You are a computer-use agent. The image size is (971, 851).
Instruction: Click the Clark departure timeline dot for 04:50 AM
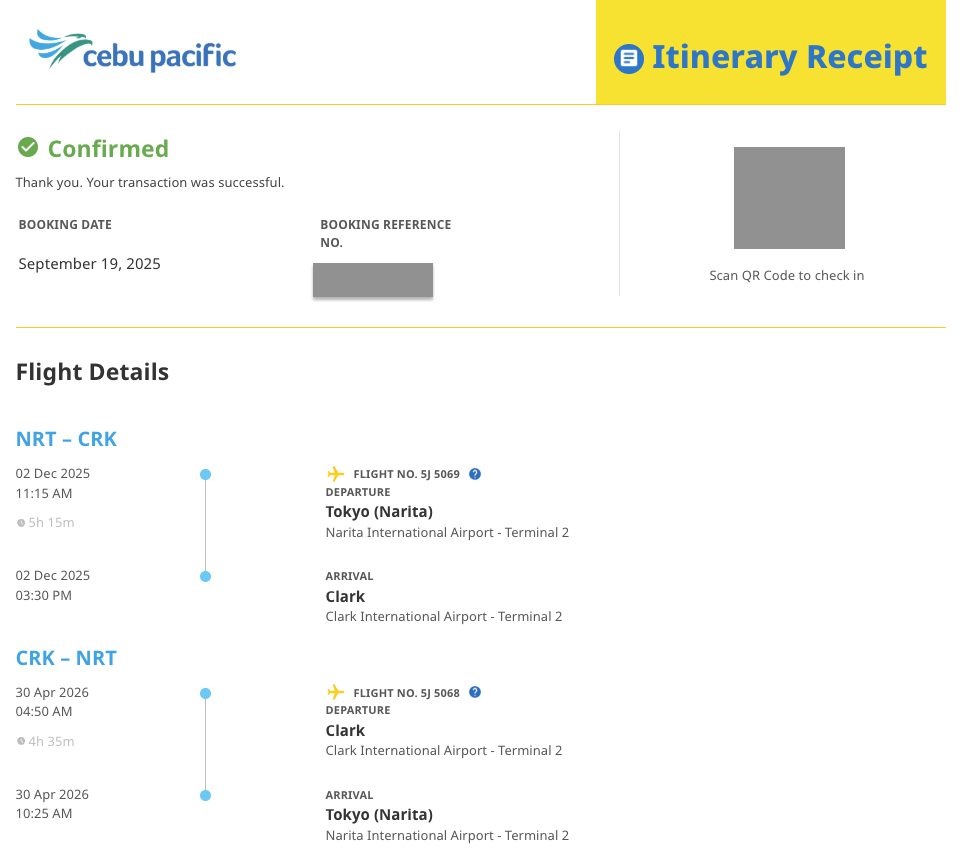click(205, 693)
